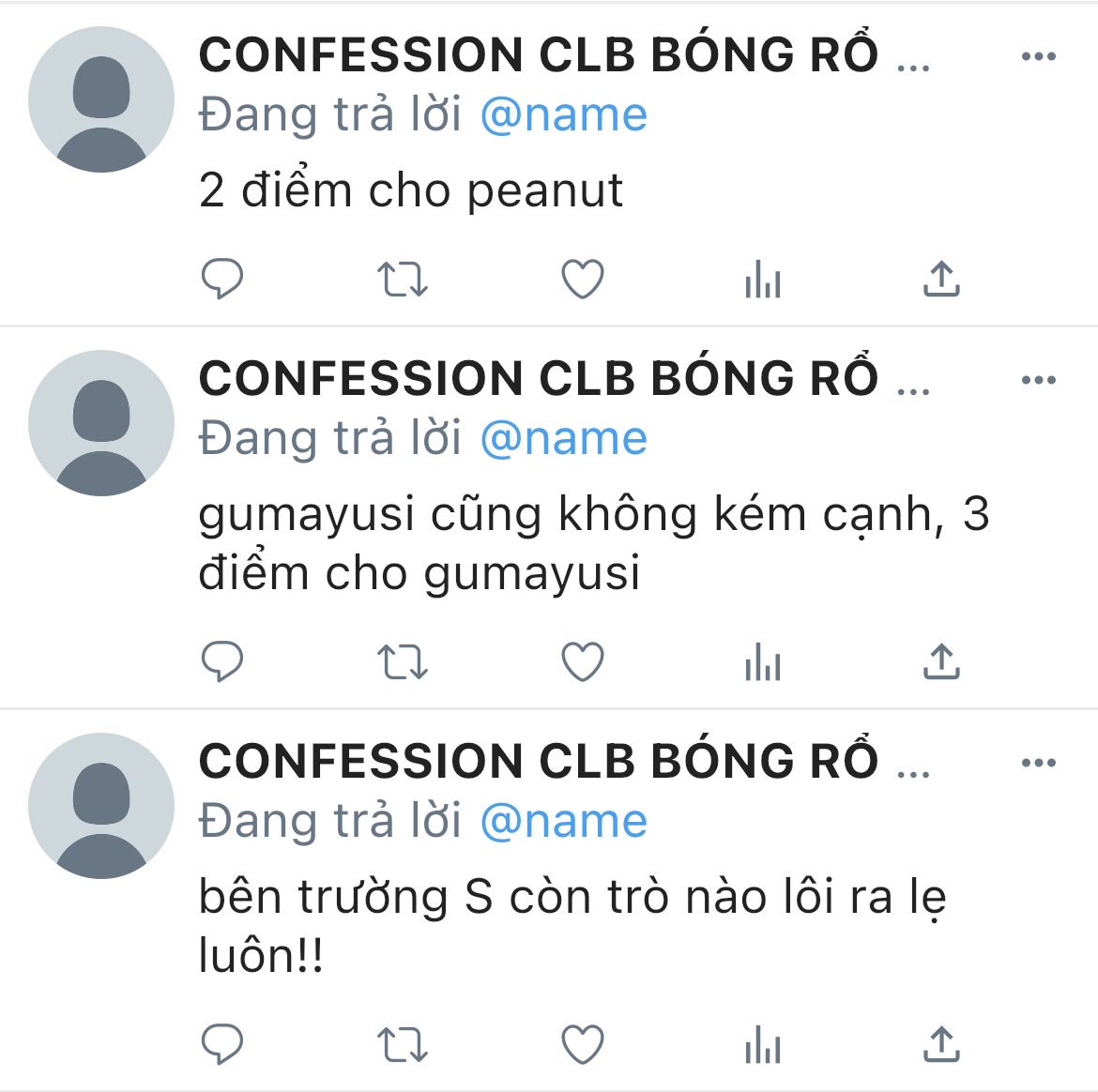1098x1092 pixels.
Task: View analytics for the gumayusi tweet
Action: (x=763, y=661)
